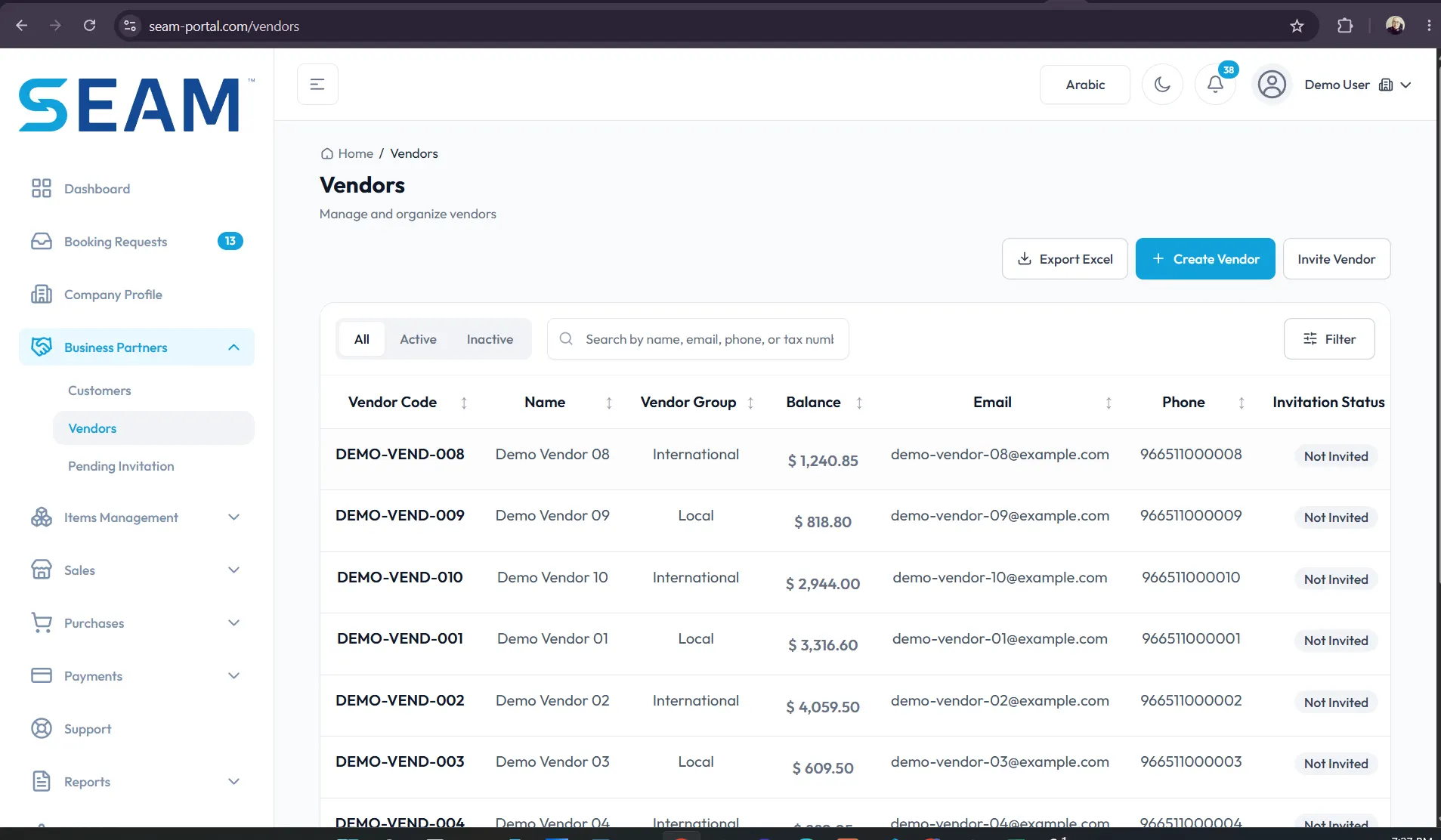Sort by Email column arrows
The width and height of the screenshot is (1441, 840).
tap(1109, 403)
